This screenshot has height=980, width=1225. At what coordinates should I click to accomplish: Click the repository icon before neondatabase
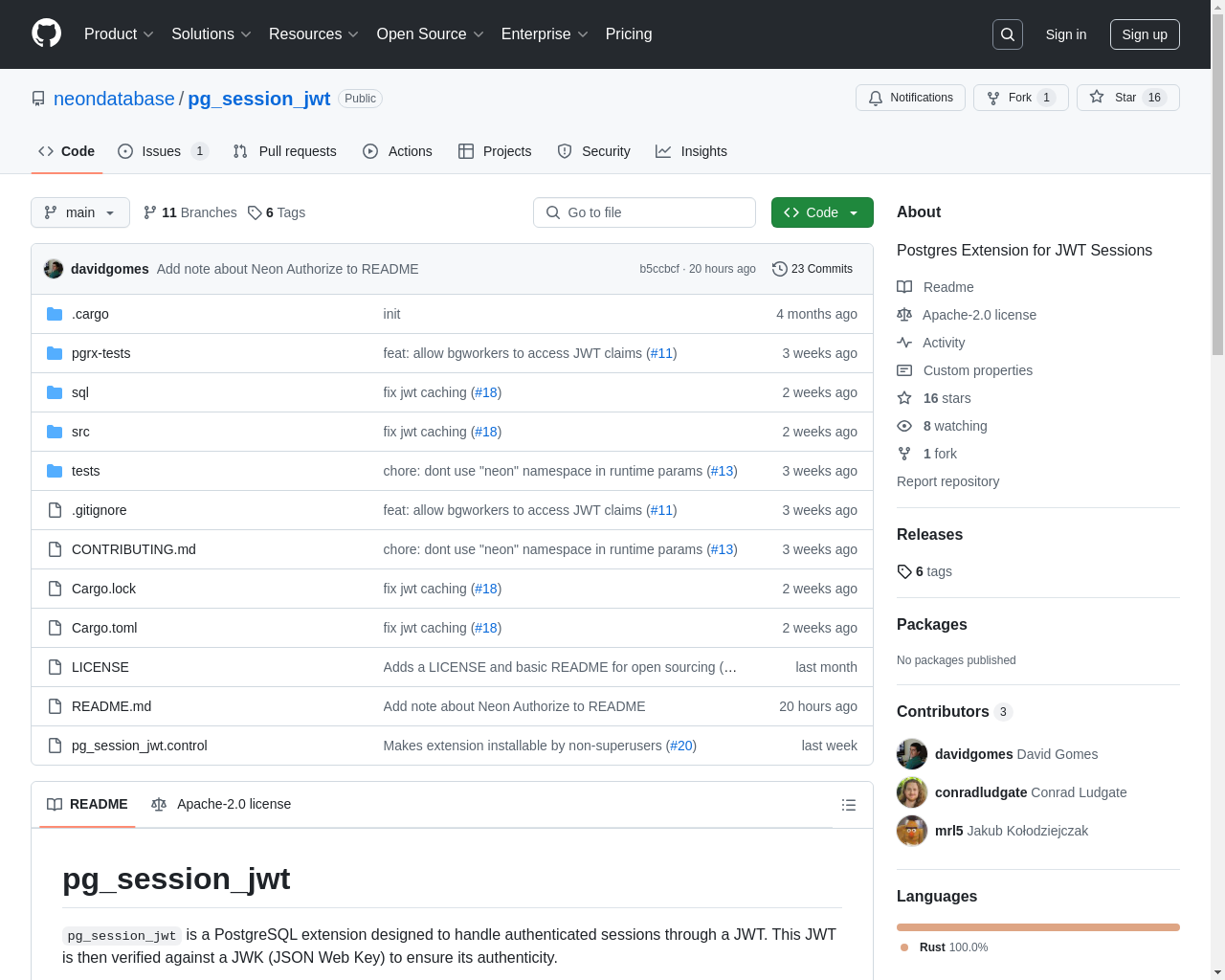point(38,99)
